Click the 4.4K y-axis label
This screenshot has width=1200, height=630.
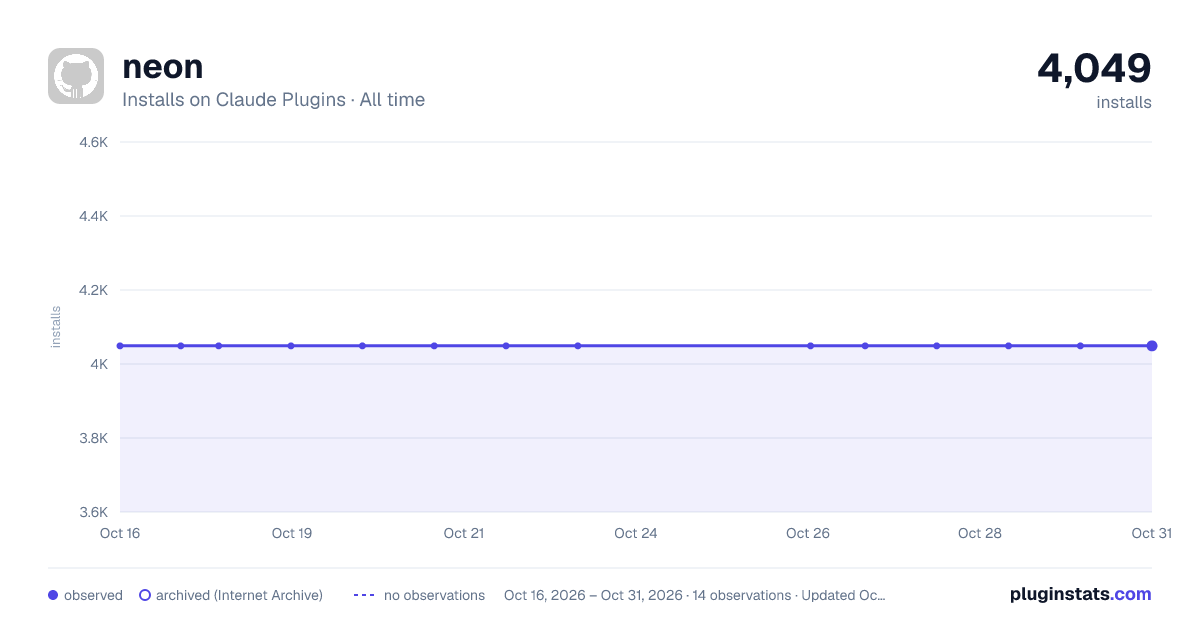pyautogui.click(x=93, y=216)
